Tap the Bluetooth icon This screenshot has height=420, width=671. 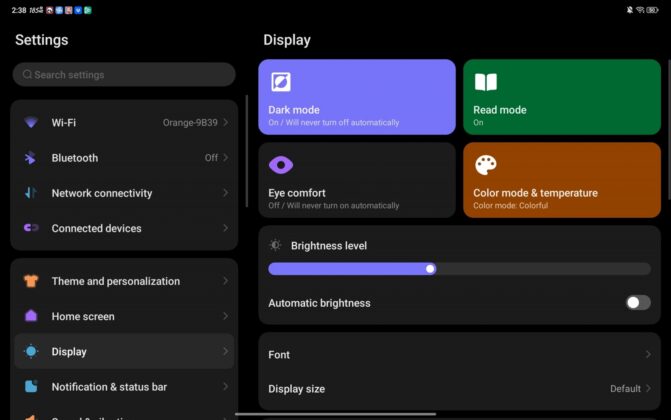(30, 158)
